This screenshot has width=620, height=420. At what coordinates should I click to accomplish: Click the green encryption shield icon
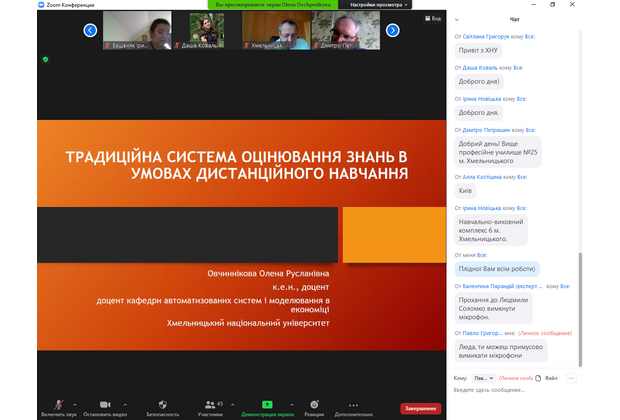(45, 59)
